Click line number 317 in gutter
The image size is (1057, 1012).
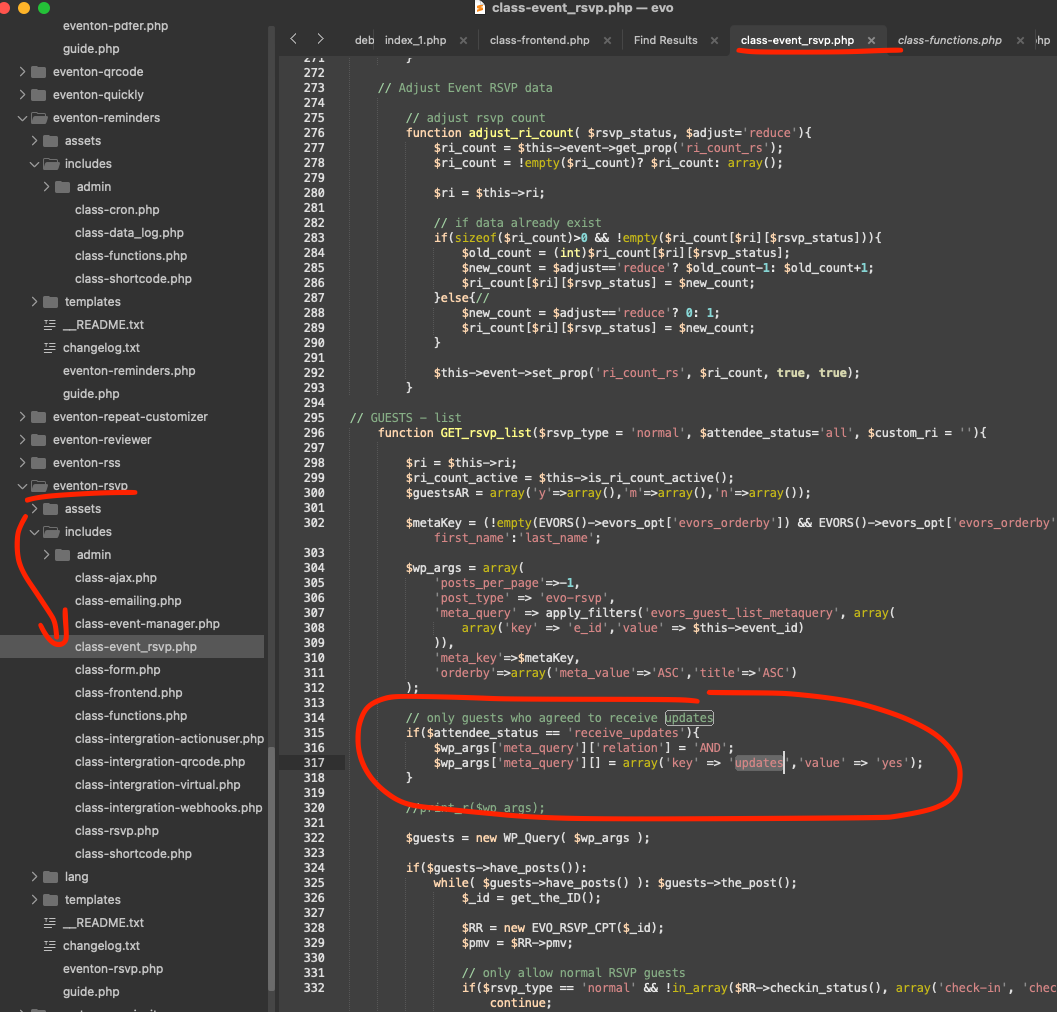pos(313,763)
